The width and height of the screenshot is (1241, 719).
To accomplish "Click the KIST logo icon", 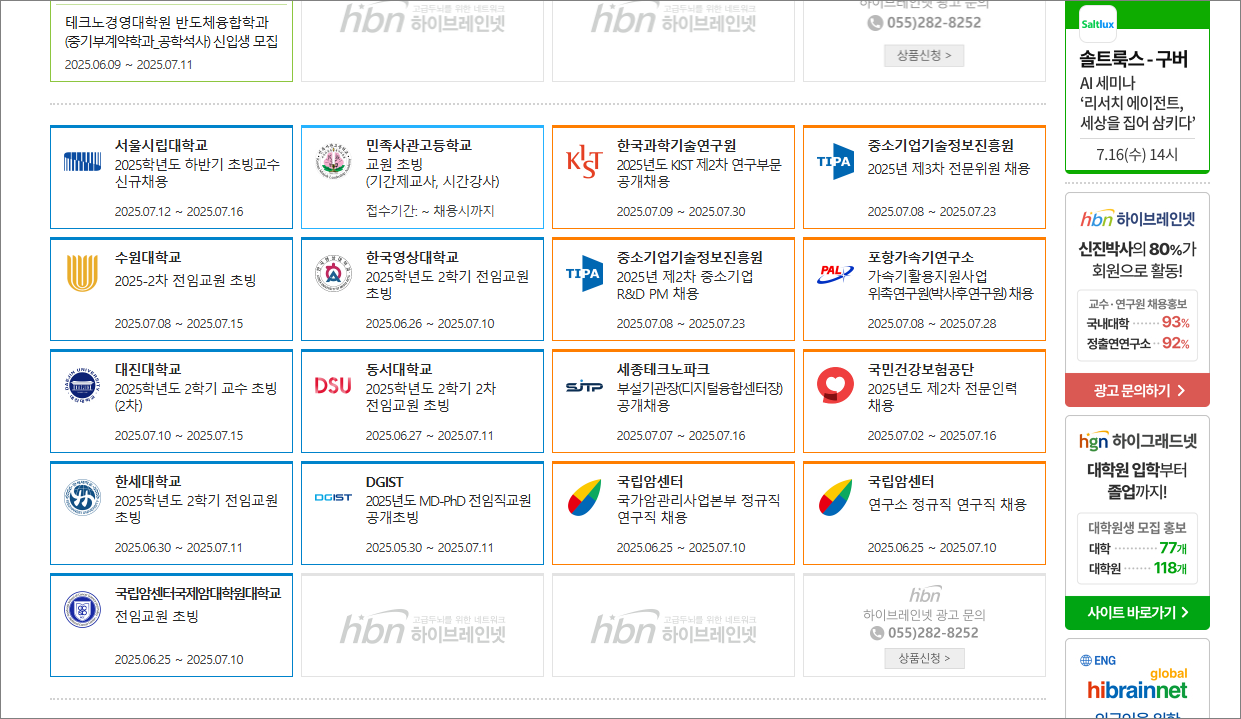I will point(584,161).
